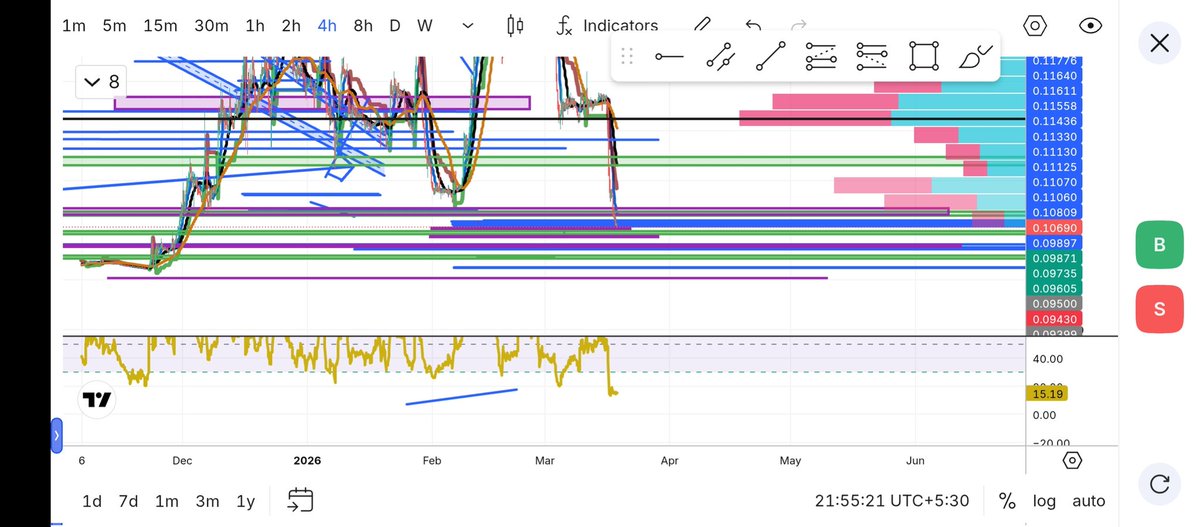
Task: Collapse the indicator legend showing 8
Action: coord(100,82)
